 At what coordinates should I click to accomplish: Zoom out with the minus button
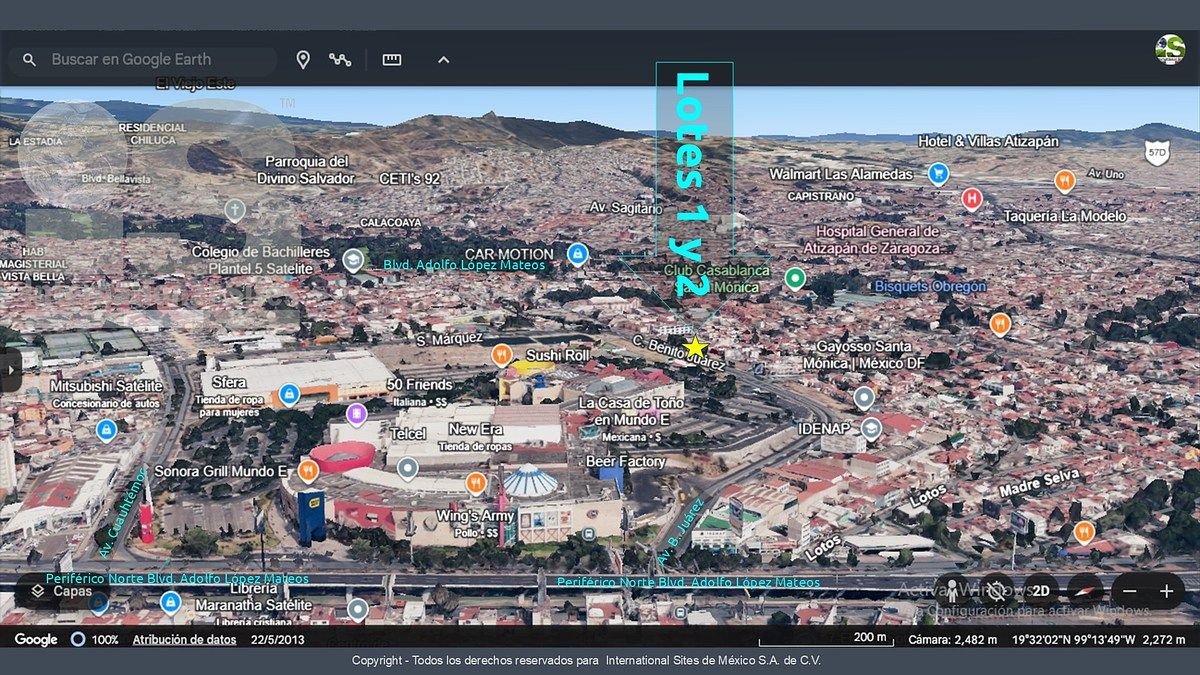[1129, 591]
